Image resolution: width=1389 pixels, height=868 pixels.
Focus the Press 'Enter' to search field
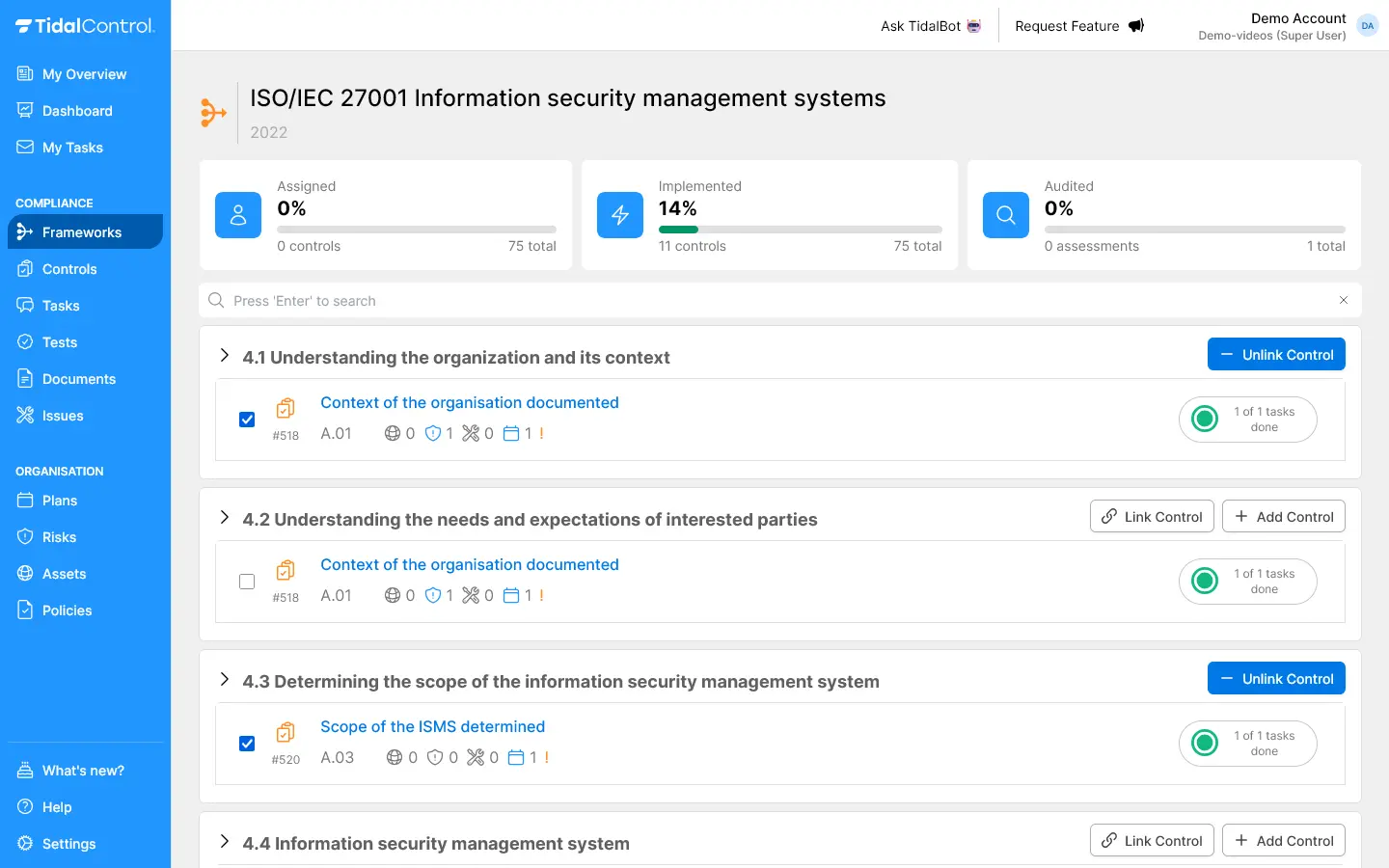pyautogui.click(x=772, y=301)
